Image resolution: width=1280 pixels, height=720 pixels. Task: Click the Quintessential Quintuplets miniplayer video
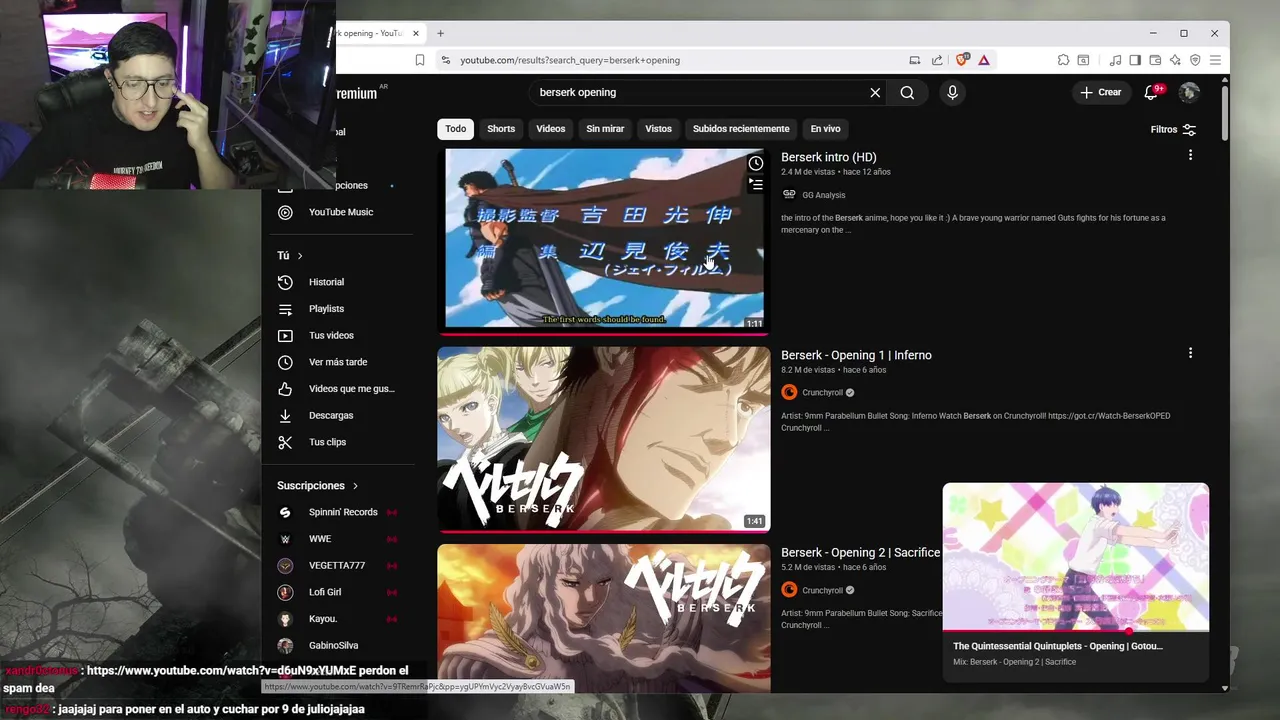1076,557
